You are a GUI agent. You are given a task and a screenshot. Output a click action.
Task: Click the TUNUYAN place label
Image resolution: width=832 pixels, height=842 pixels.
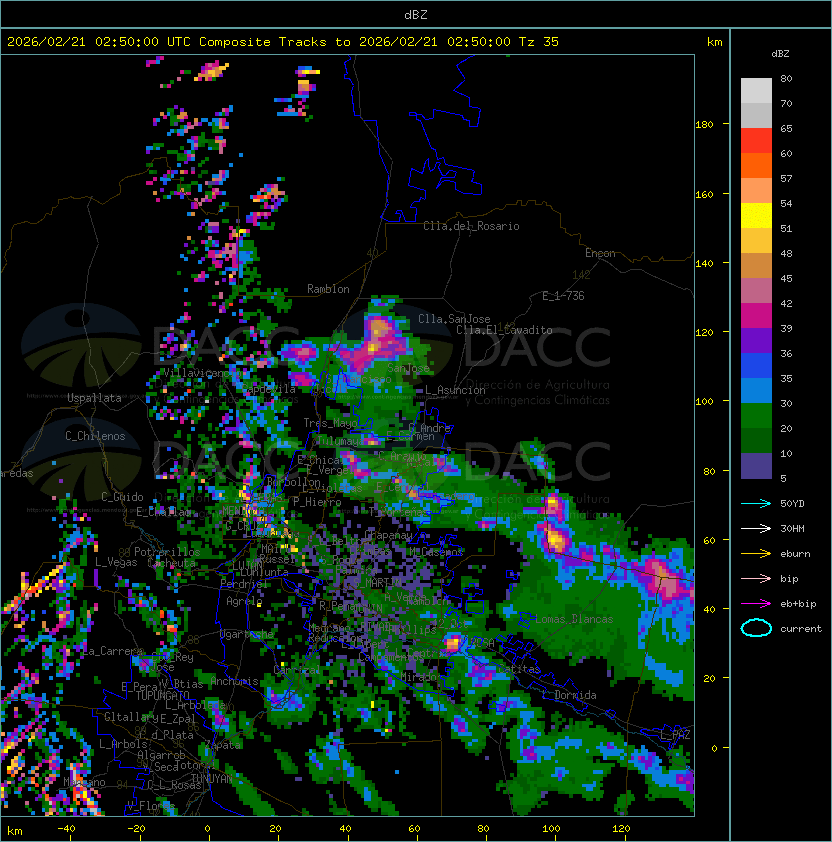pyautogui.click(x=211, y=779)
